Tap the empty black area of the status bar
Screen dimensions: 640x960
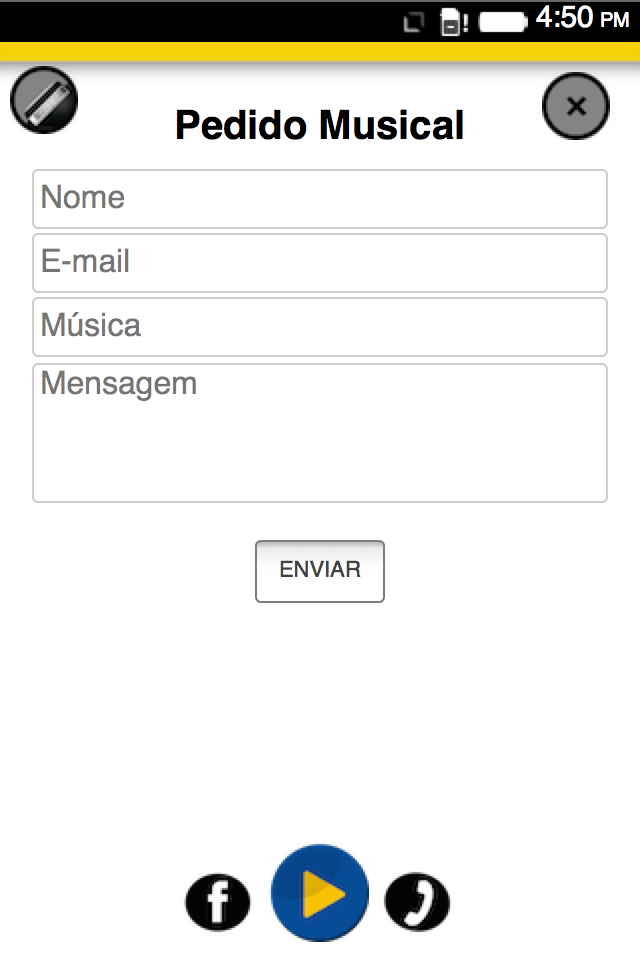[200, 21]
